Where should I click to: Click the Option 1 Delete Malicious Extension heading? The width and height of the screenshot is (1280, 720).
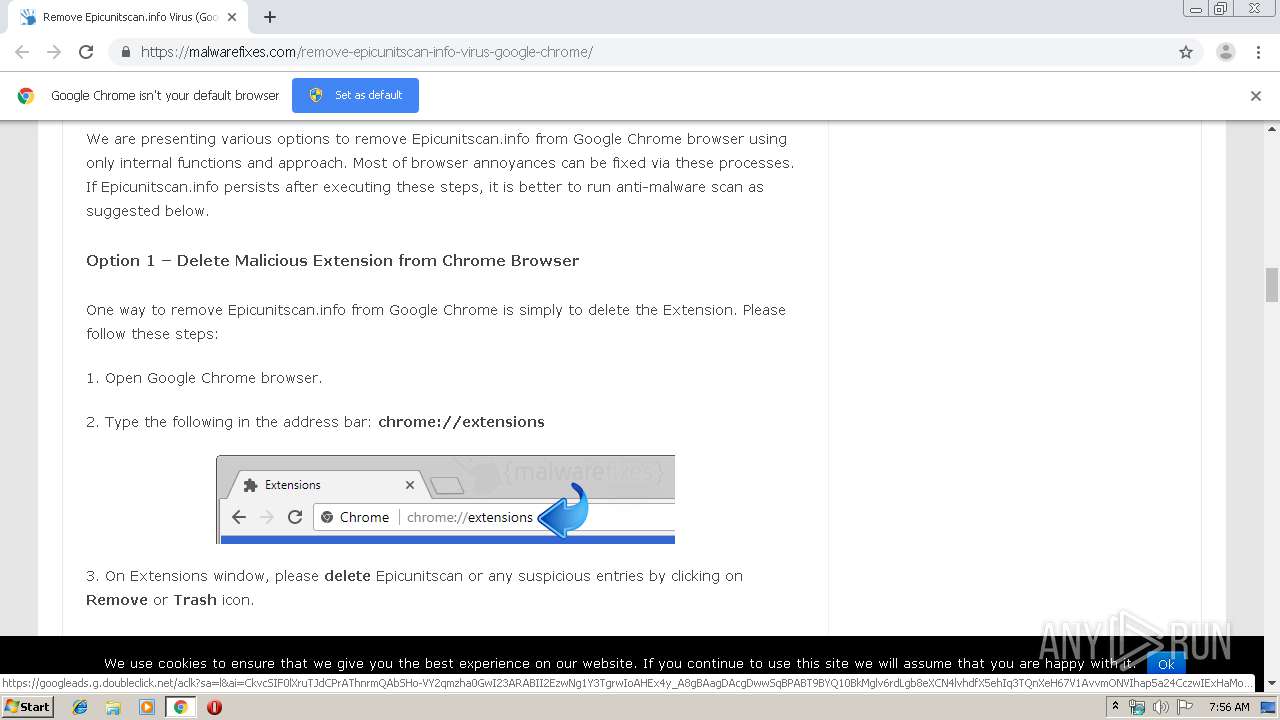[x=332, y=260]
